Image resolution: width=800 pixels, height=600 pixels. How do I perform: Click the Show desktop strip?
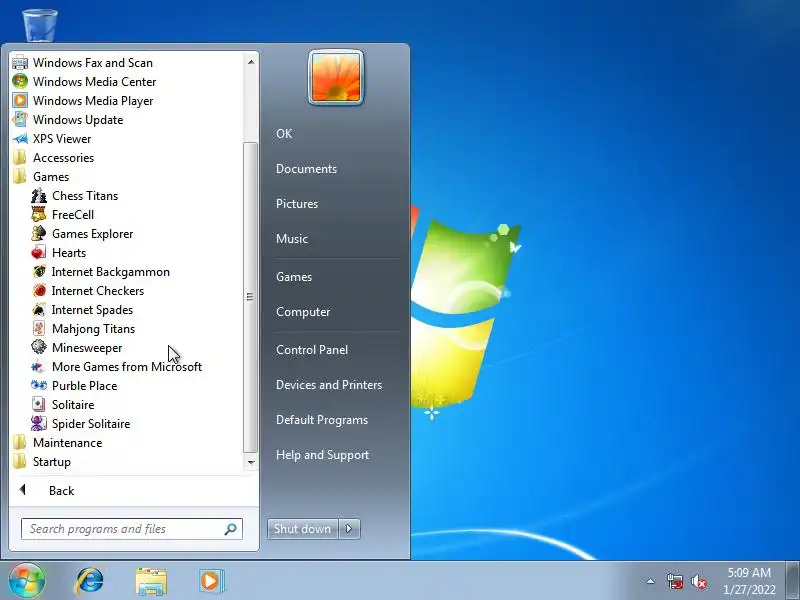coord(792,581)
